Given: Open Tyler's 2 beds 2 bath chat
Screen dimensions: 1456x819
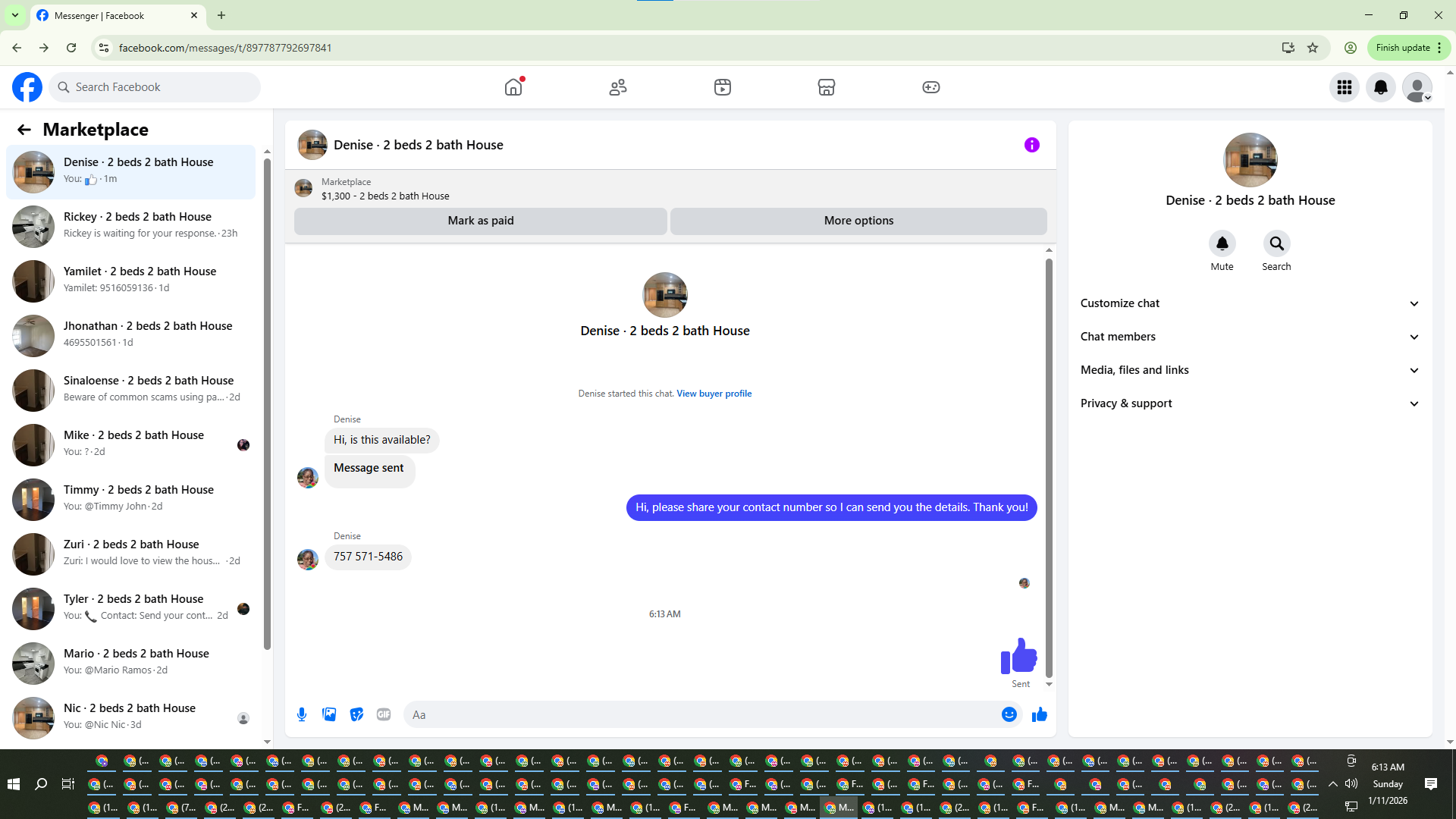Looking at the screenshot, I should tap(130, 609).
